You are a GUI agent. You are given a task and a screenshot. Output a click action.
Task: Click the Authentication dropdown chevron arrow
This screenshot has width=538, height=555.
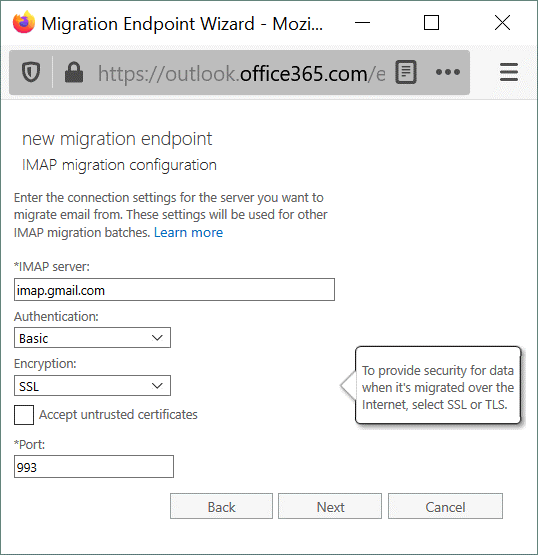157,338
